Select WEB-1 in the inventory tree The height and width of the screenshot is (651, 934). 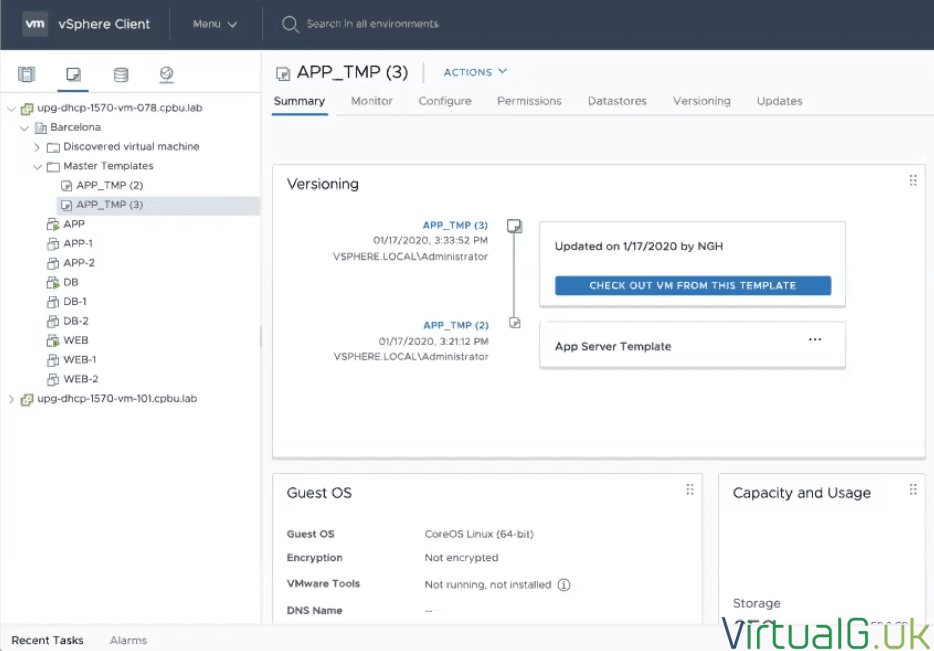(80, 360)
